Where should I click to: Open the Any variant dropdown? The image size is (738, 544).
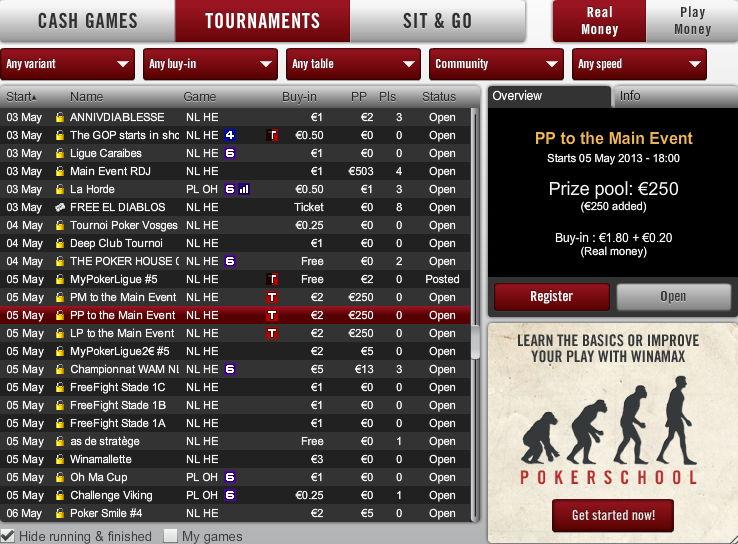coord(68,64)
